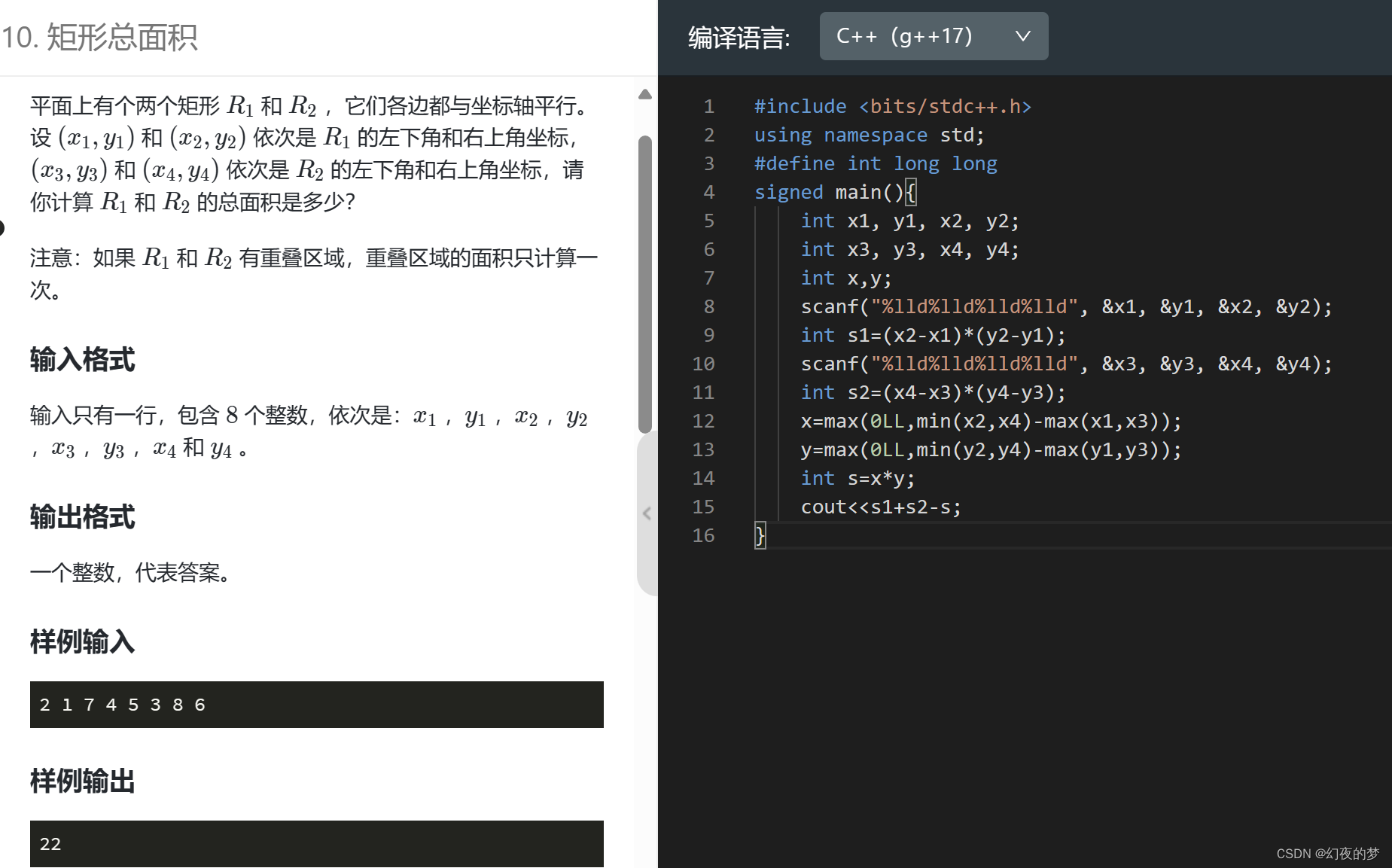Click the note paragraph starting with 注意
1392x868 pixels.
tap(314, 274)
